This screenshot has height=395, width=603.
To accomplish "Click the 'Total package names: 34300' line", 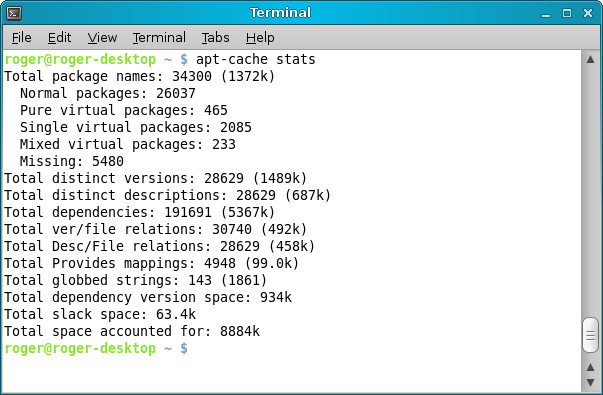I will tap(140, 76).
